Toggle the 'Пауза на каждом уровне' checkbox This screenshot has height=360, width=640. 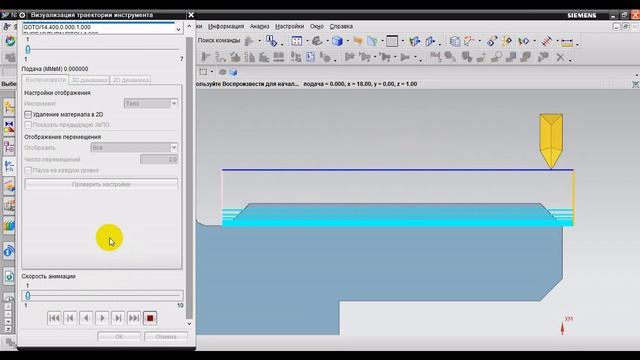(28, 170)
